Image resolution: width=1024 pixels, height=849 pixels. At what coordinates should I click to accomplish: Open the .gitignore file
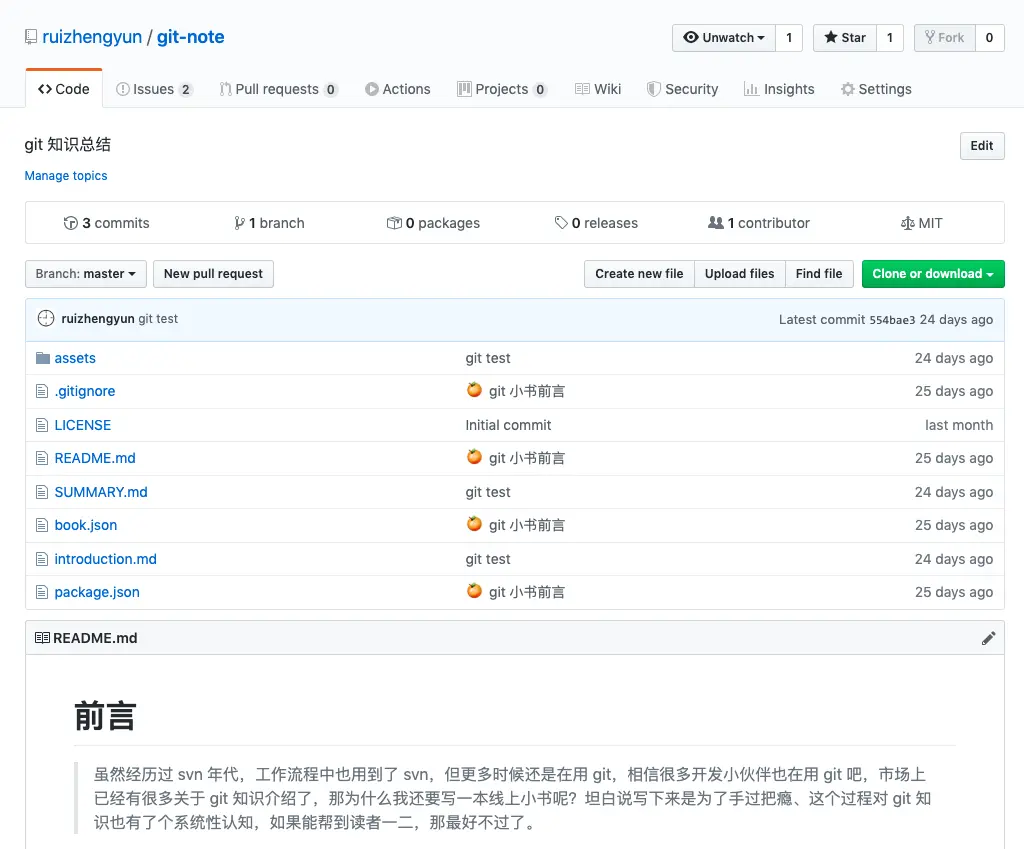(85, 391)
